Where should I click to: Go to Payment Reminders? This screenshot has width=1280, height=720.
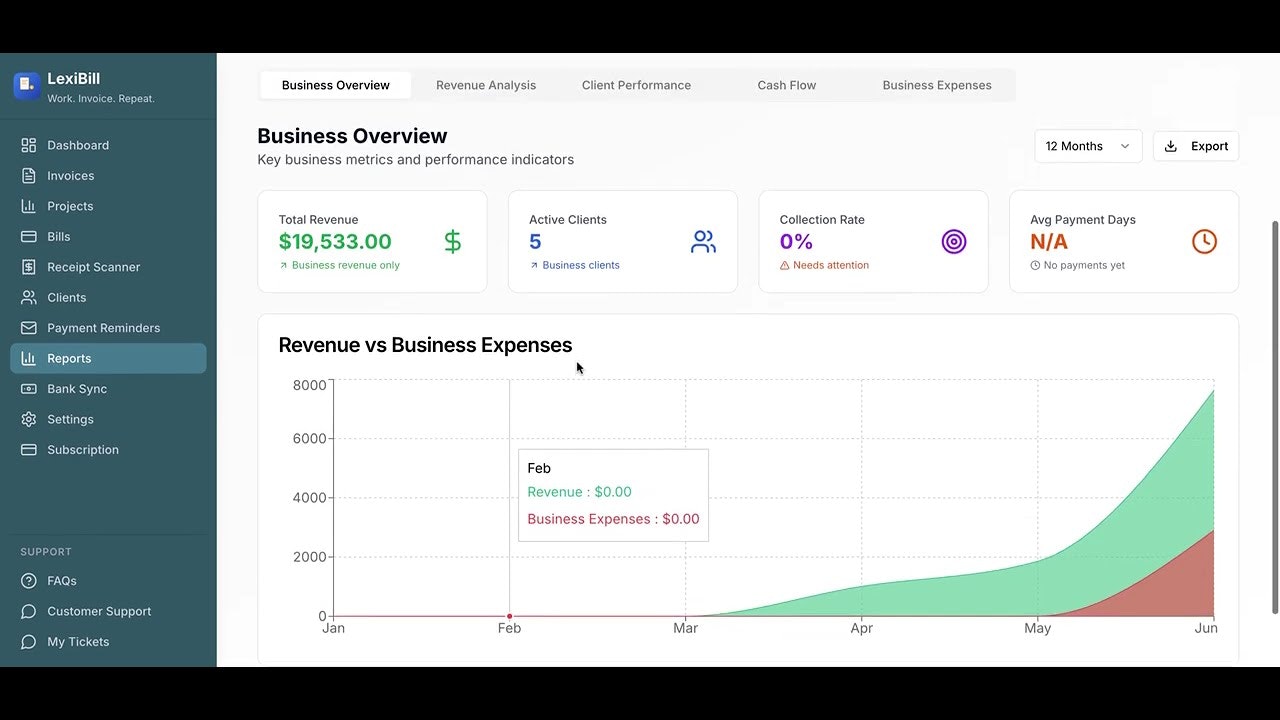tap(108, 328)
